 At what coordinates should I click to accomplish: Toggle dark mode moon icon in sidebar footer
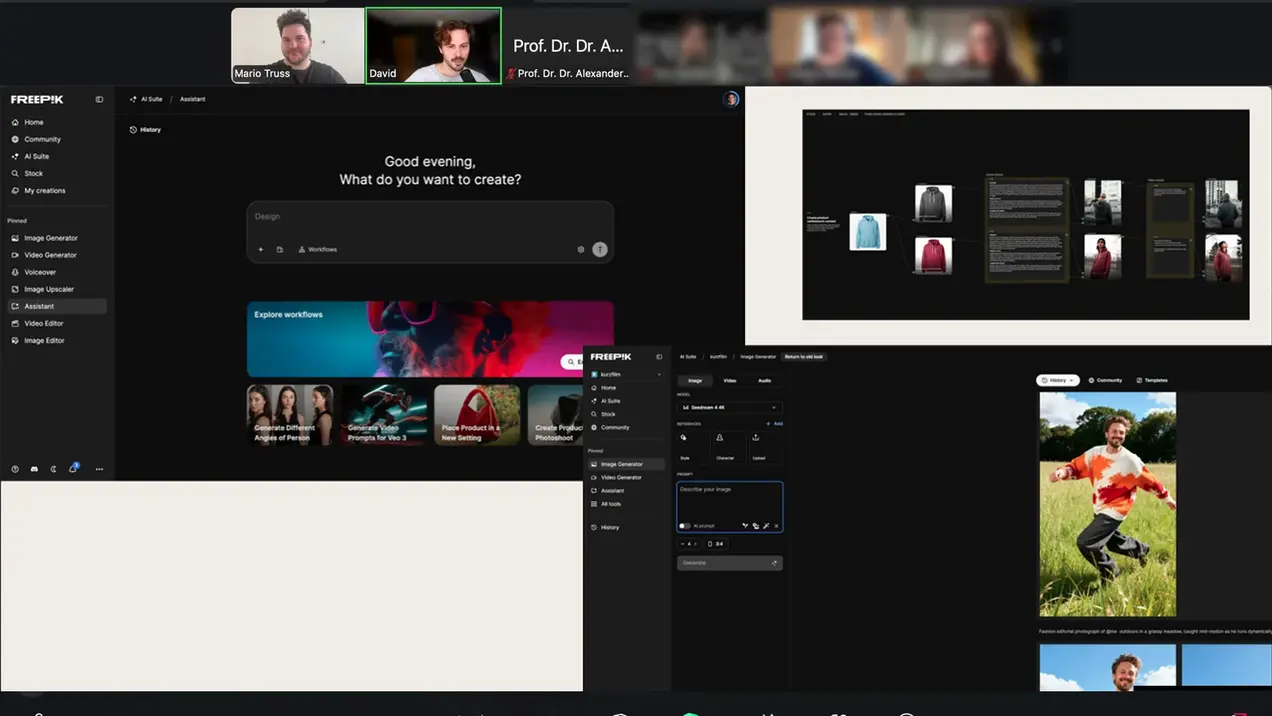coord(54,469)
